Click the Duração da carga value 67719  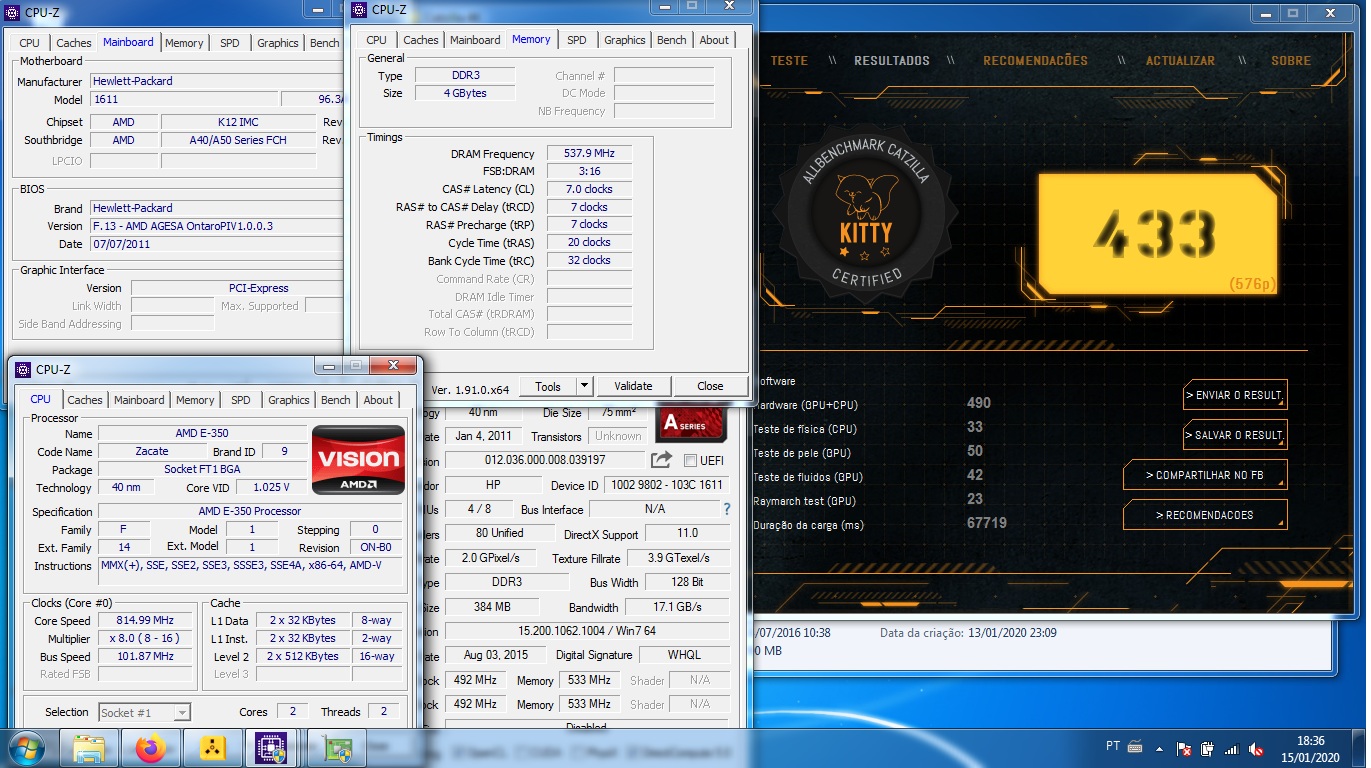coord(986,523)
